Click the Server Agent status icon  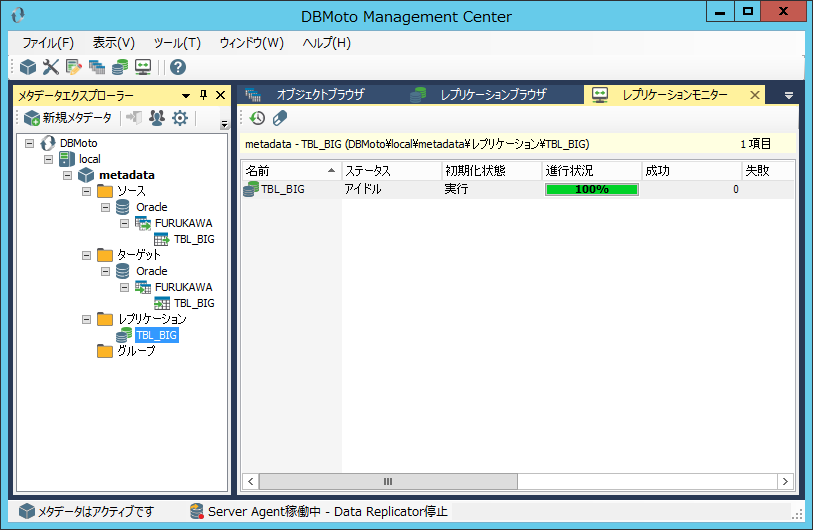pos(197,511)
